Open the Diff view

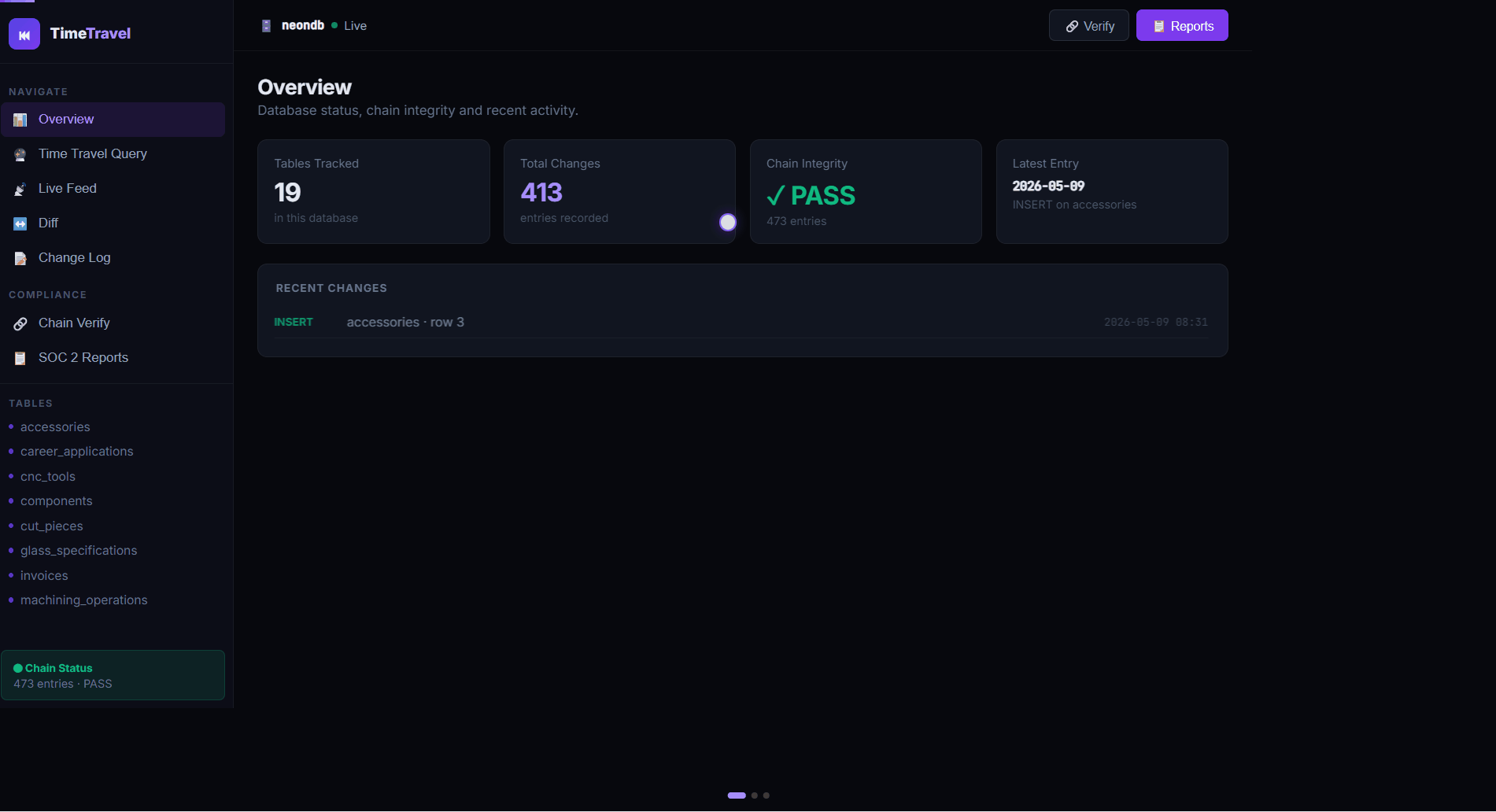[113, 223]
